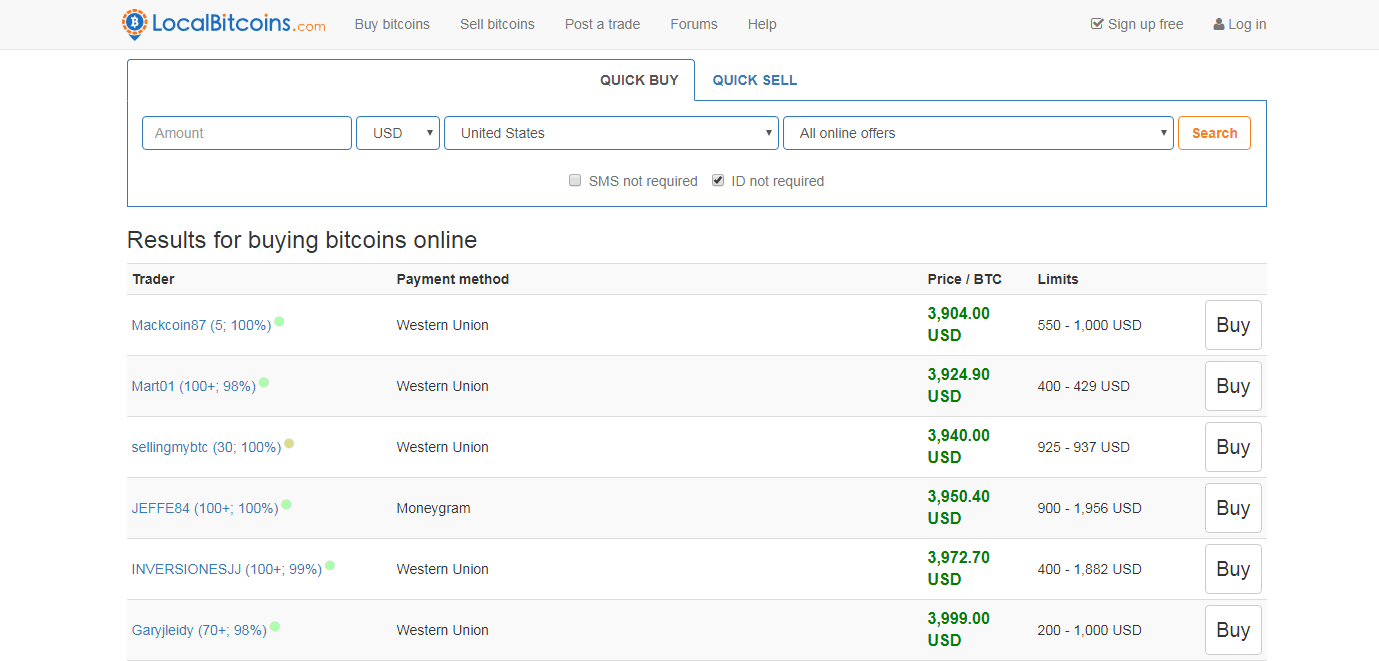Click the LocalBitcoins.com logo
The image size is (1379, 661).
click(x=223, y=24)
